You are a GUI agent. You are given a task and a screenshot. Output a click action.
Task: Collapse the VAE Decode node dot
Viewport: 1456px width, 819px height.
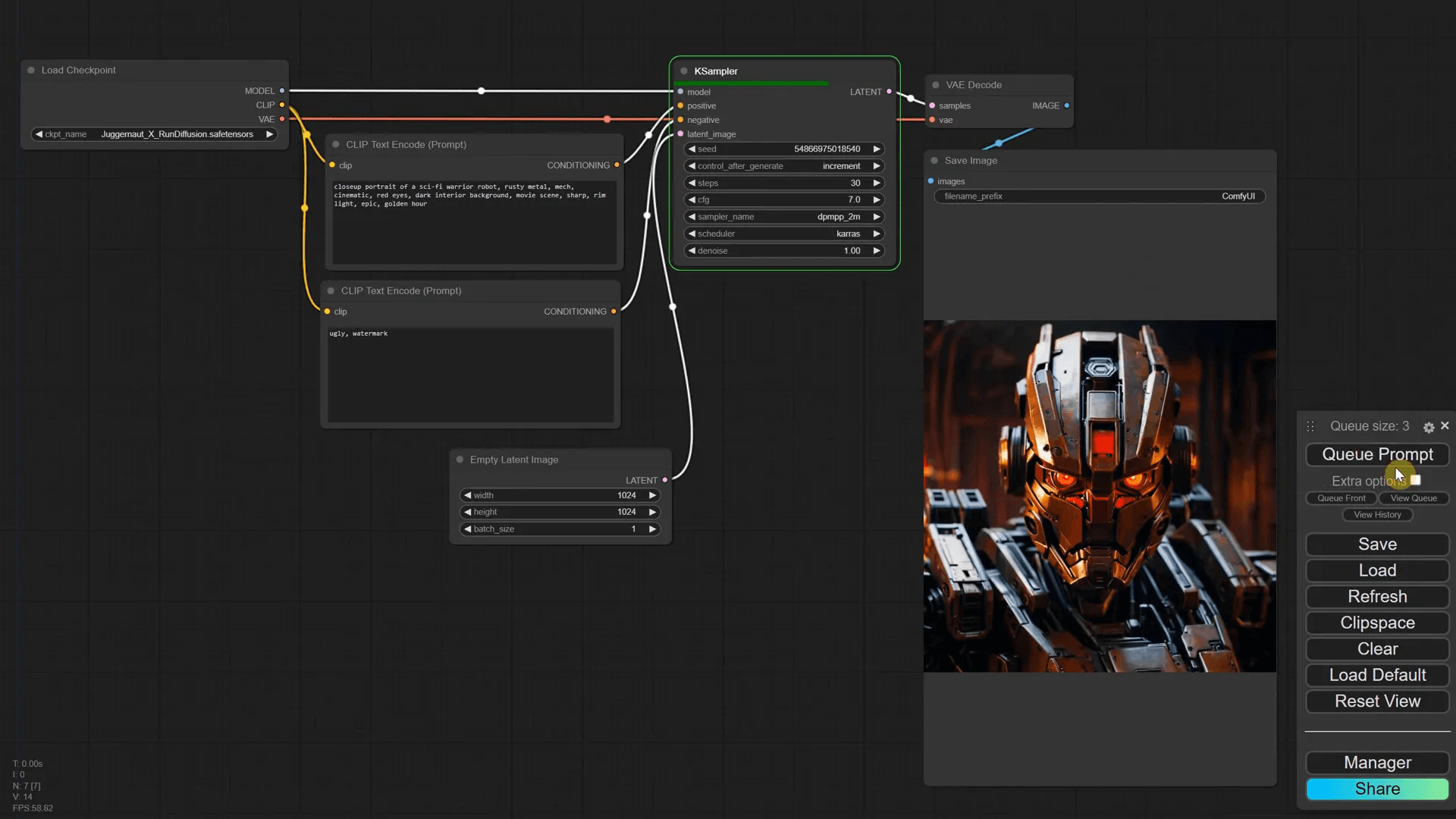point(936,85)
